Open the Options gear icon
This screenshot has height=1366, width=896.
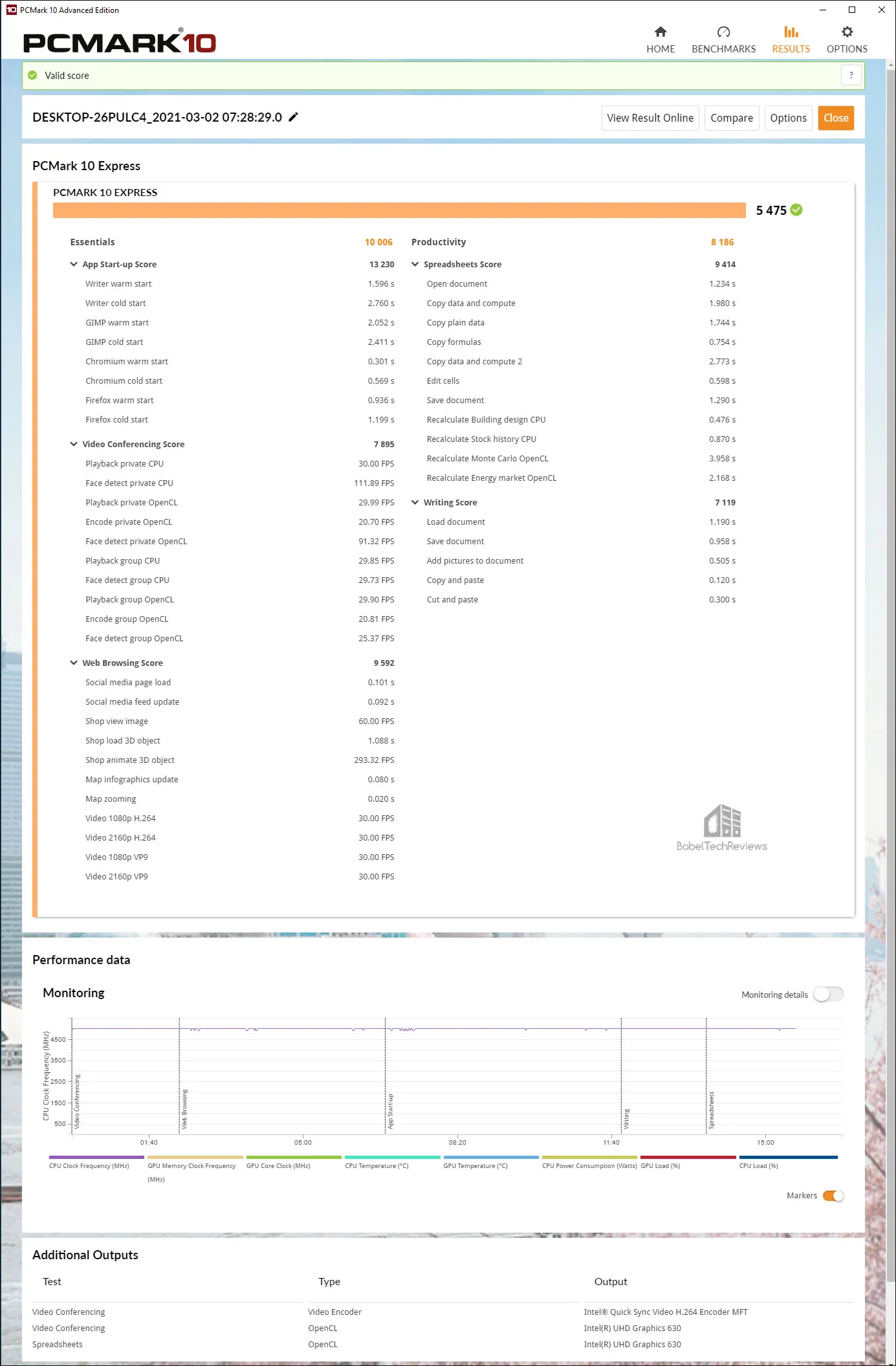tap(847, 32)
